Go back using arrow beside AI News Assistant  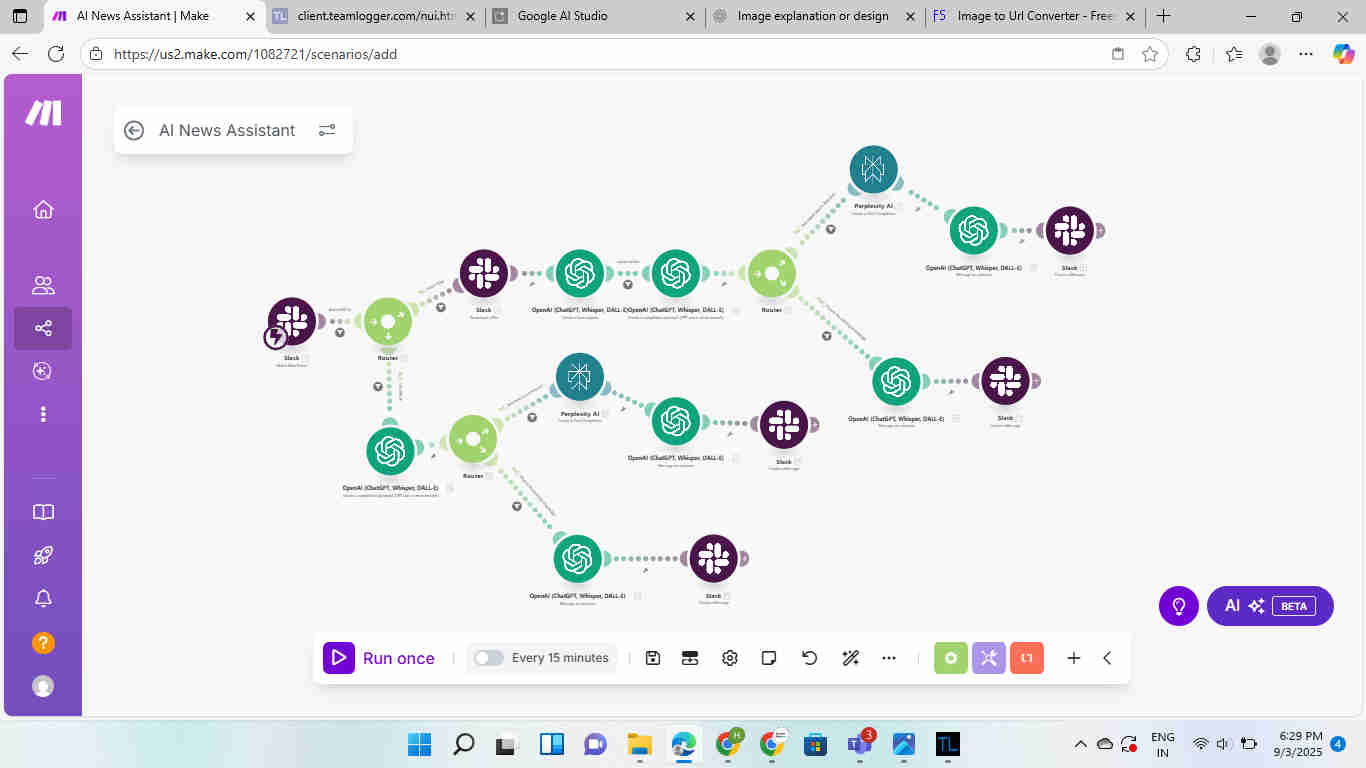pos(134,130)
